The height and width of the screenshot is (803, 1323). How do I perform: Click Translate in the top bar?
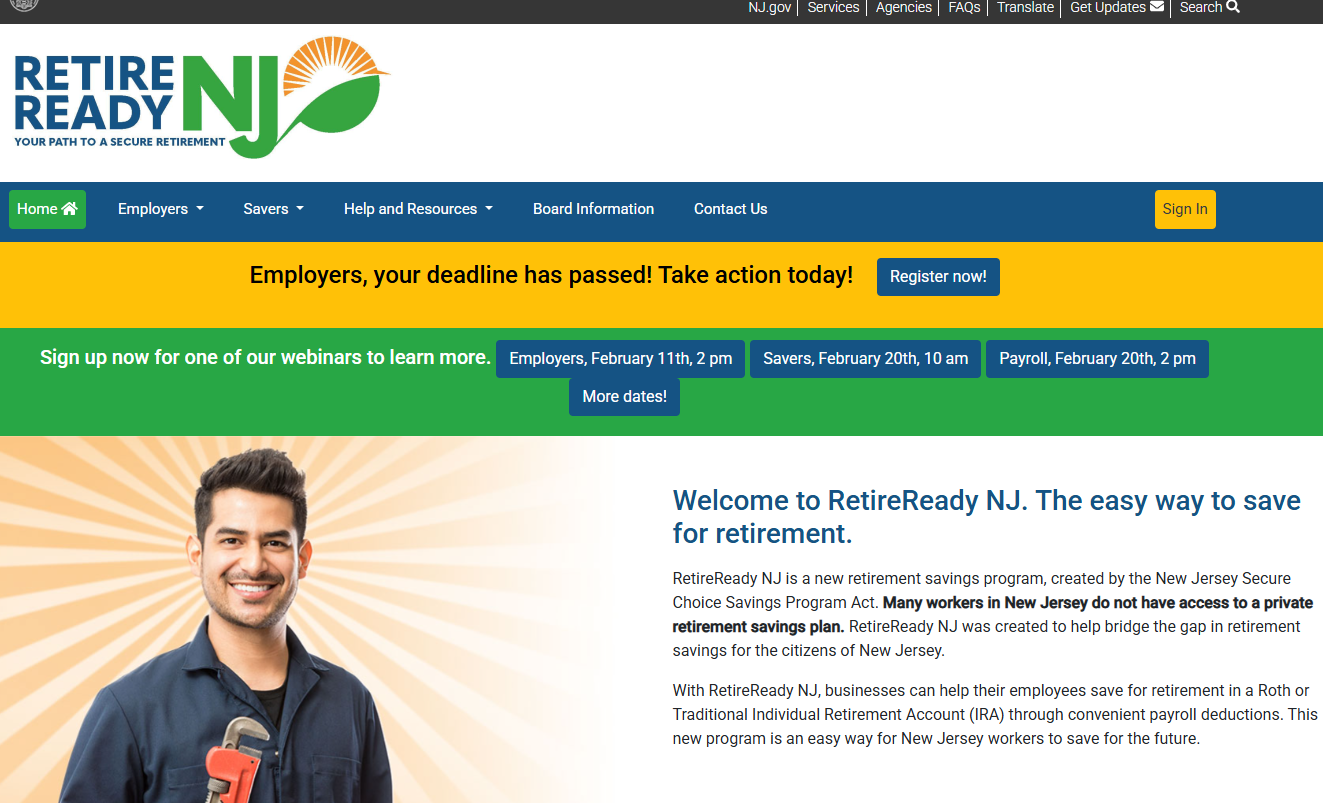pyautogui.click(x=1024, y=8)
